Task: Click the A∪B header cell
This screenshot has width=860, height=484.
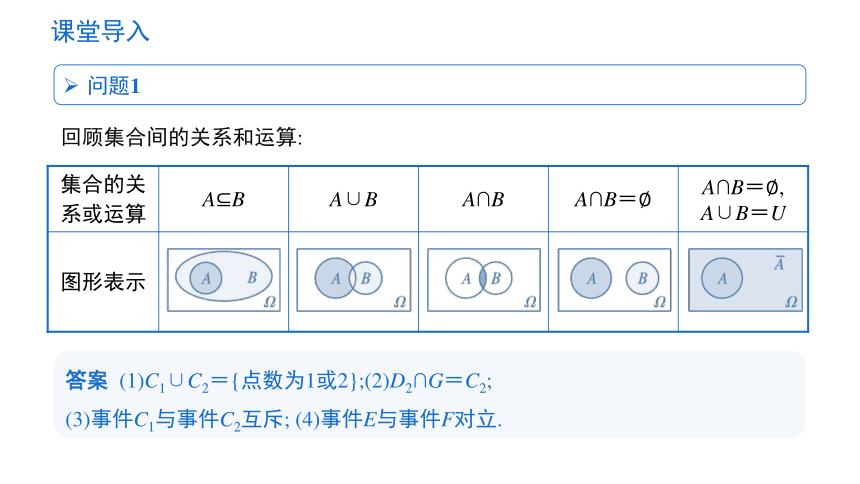Action: click(353, 199)
